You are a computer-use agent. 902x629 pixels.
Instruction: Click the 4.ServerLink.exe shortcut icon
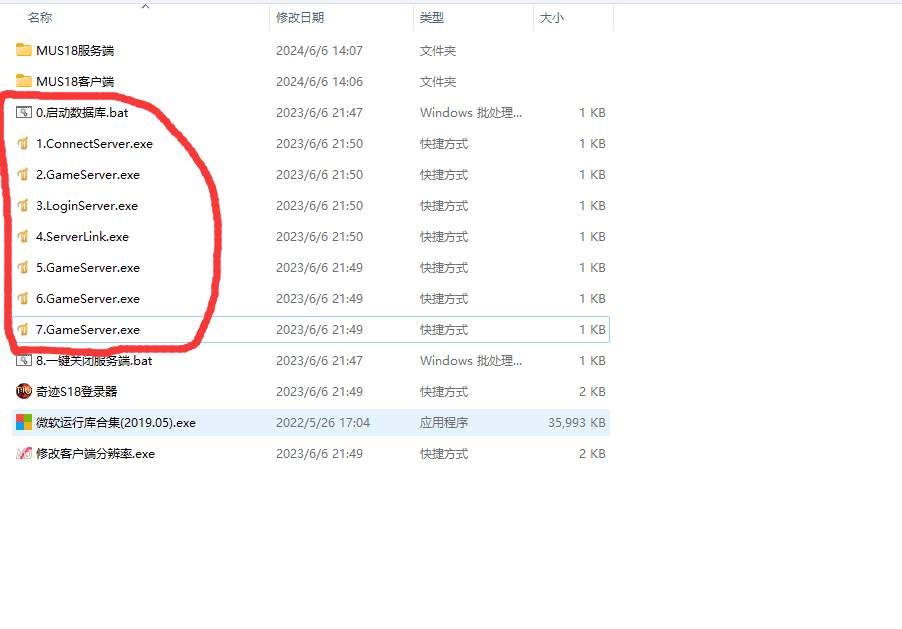click(24, 236)
